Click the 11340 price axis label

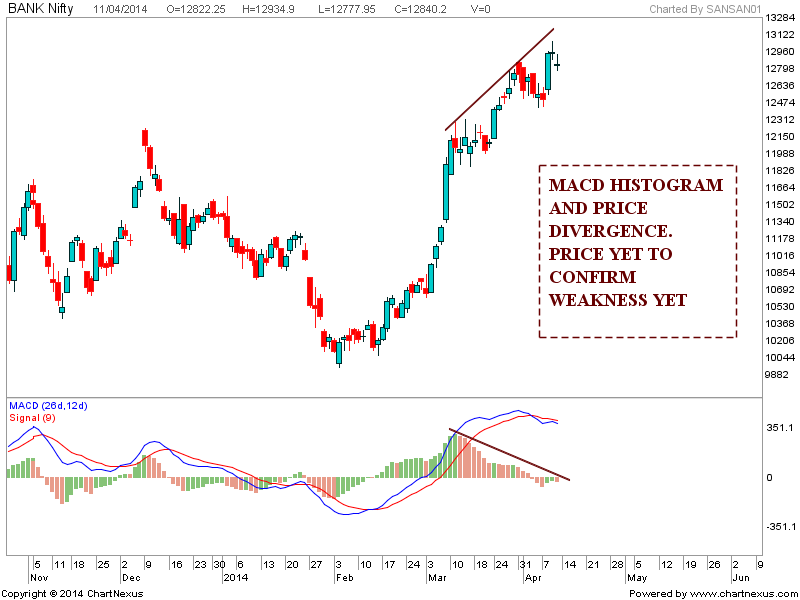(780, 221)
